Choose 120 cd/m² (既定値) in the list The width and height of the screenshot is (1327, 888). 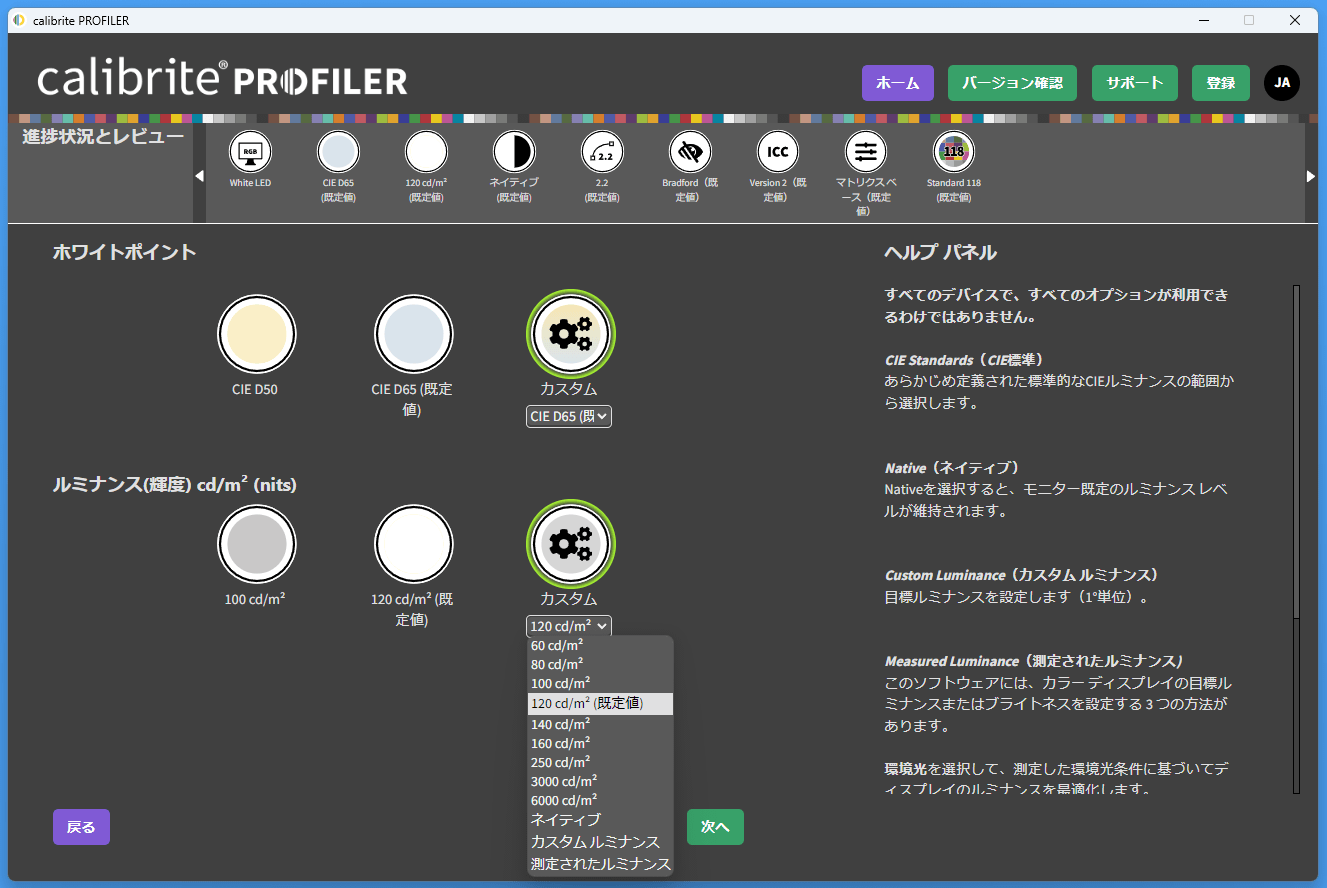coord(600,704)
